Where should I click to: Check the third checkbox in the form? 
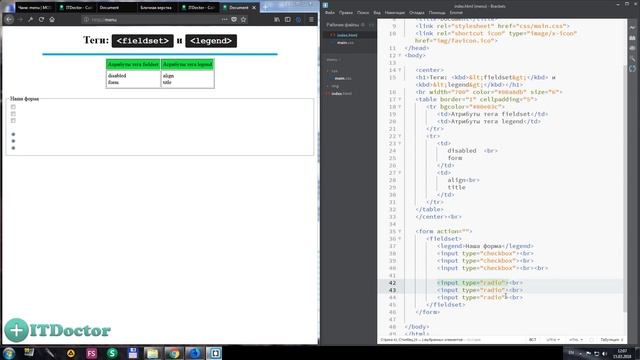13,121
